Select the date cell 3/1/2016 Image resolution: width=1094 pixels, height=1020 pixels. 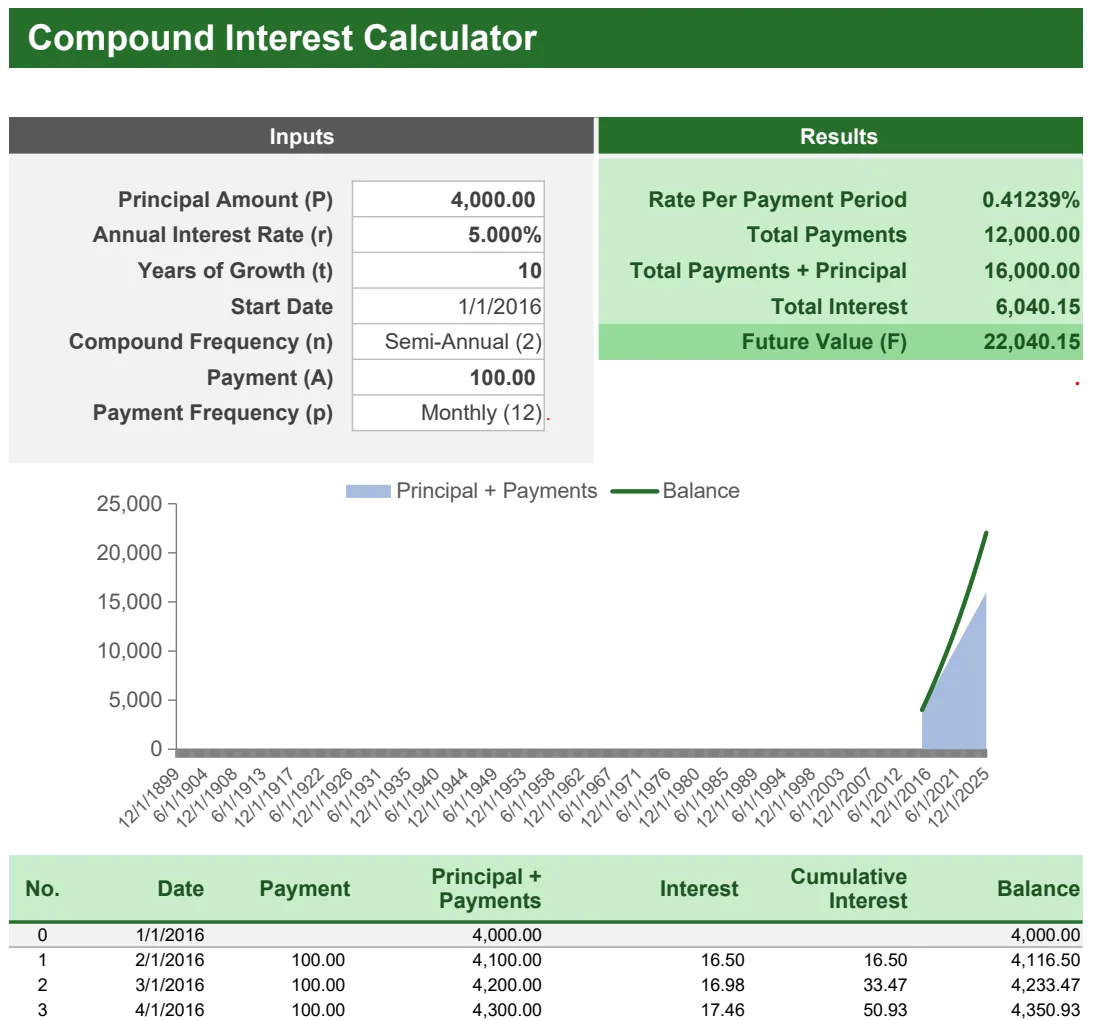(170, 985)
